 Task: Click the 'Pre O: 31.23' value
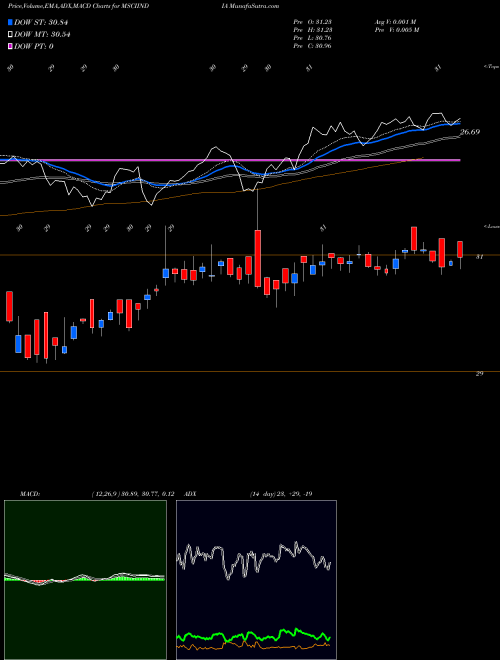coord(313,22)
